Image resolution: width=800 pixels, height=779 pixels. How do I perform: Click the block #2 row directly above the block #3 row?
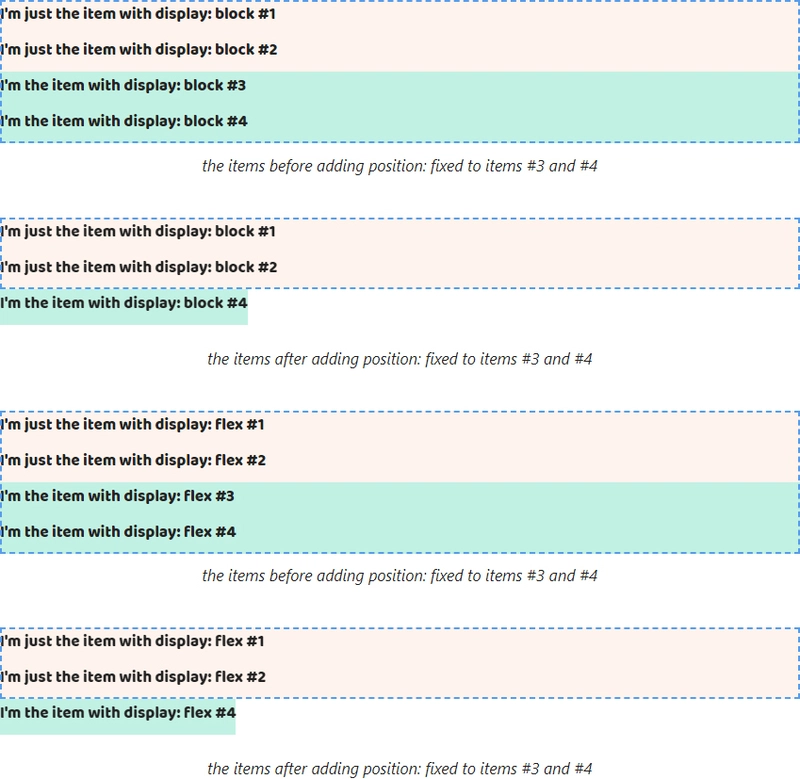(399, 54)
